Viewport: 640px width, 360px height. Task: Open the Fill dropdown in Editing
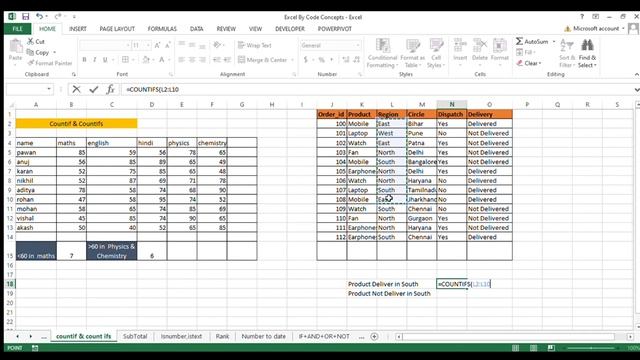coord(526,52)
